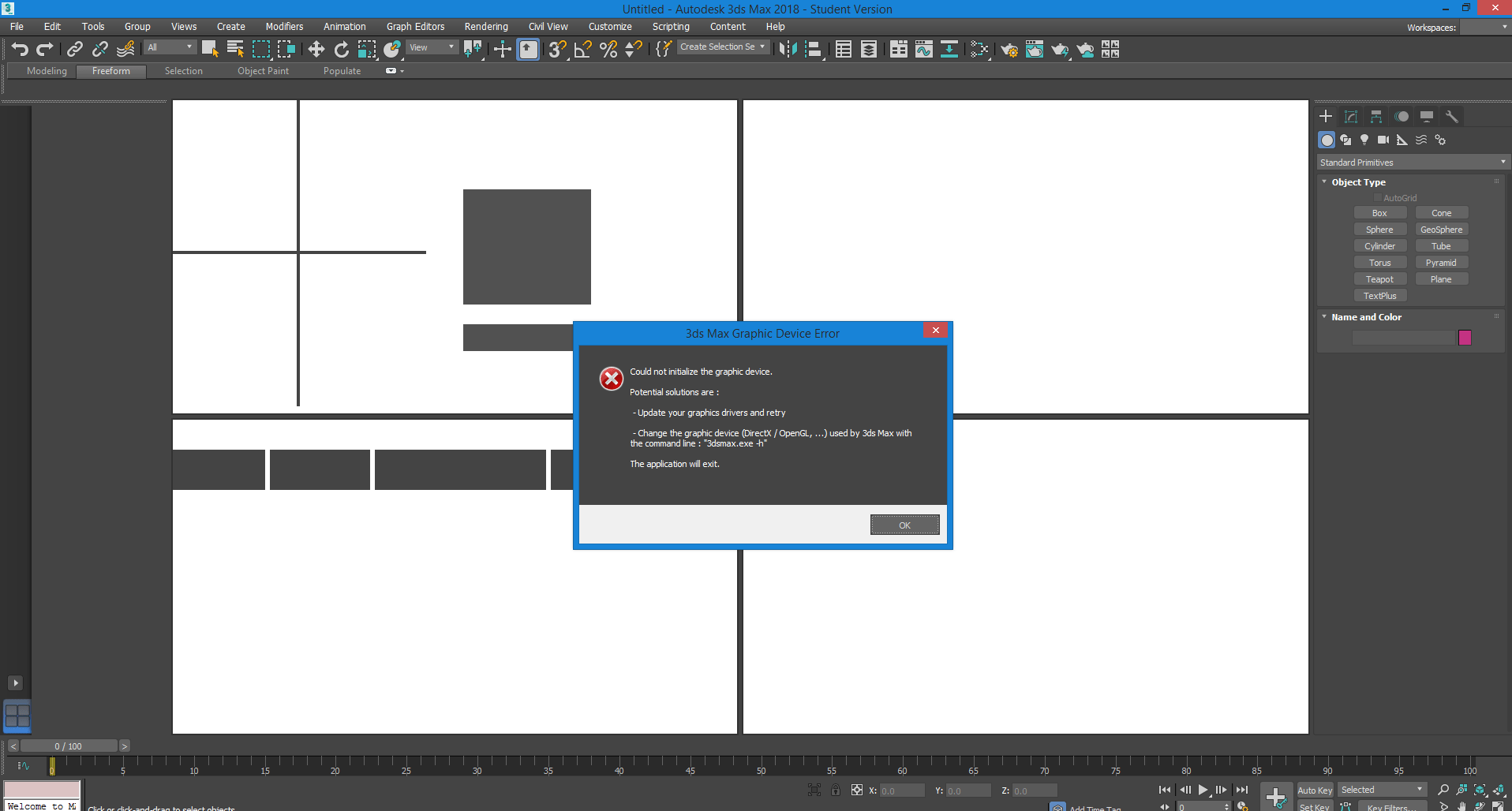Click the Undo arrow in the toolbar

click(x=20, y=49)
